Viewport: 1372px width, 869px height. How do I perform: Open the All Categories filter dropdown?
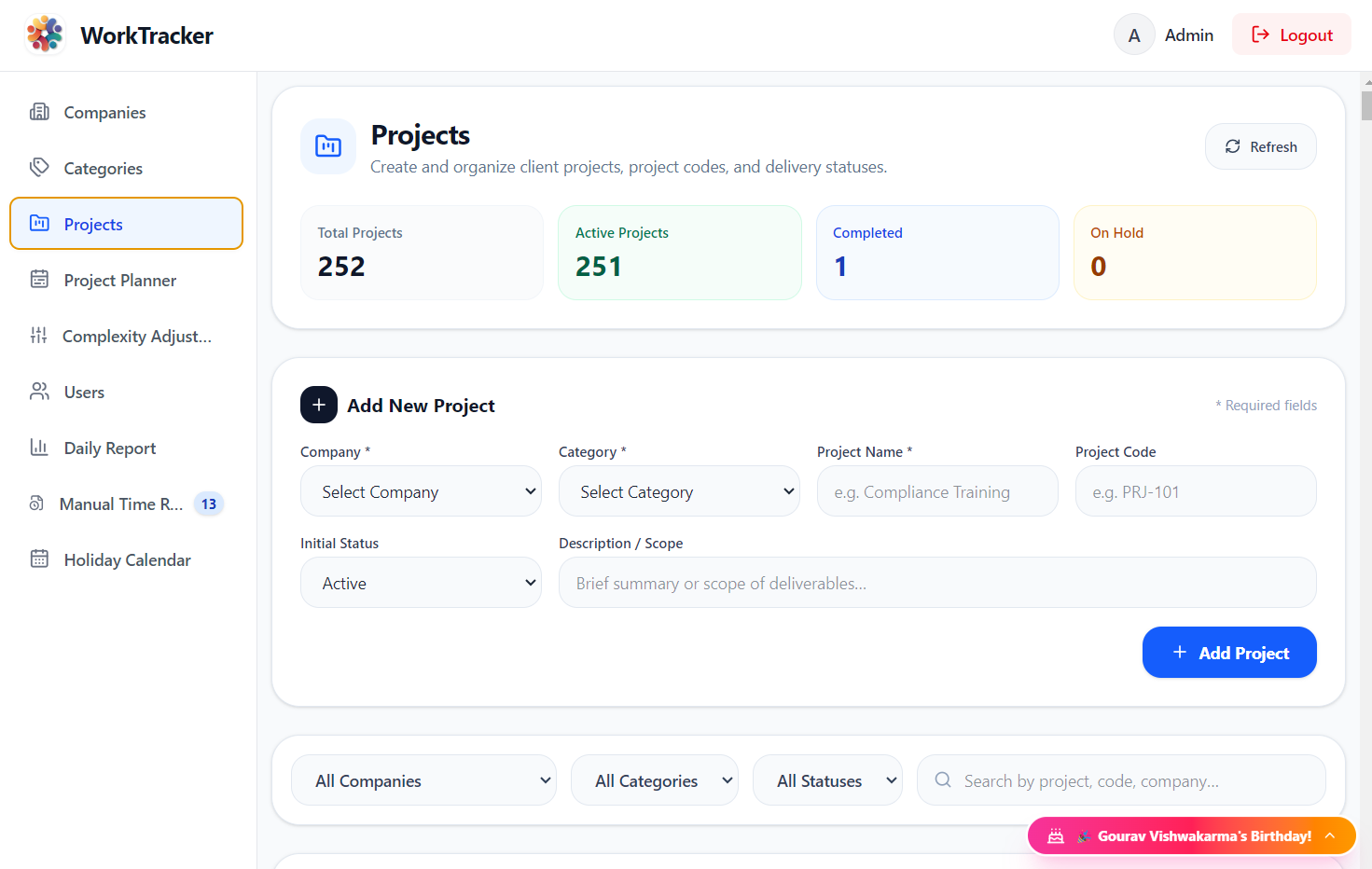click(x=654, y=780)
